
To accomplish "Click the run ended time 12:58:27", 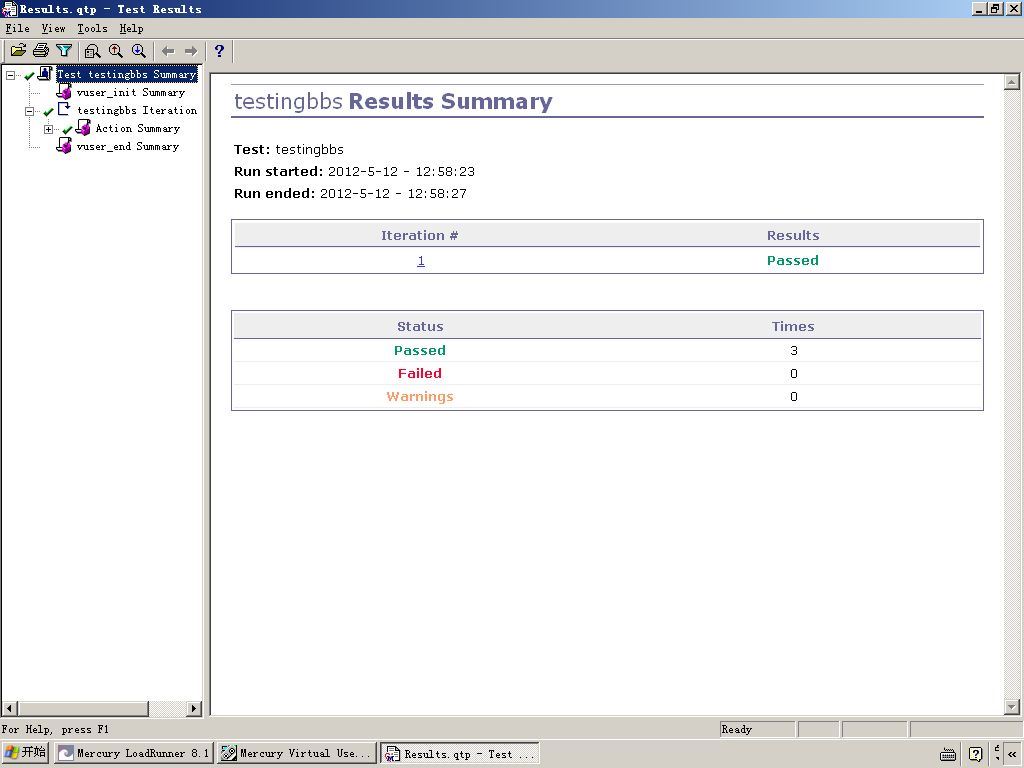I will [x=437, y=194].
